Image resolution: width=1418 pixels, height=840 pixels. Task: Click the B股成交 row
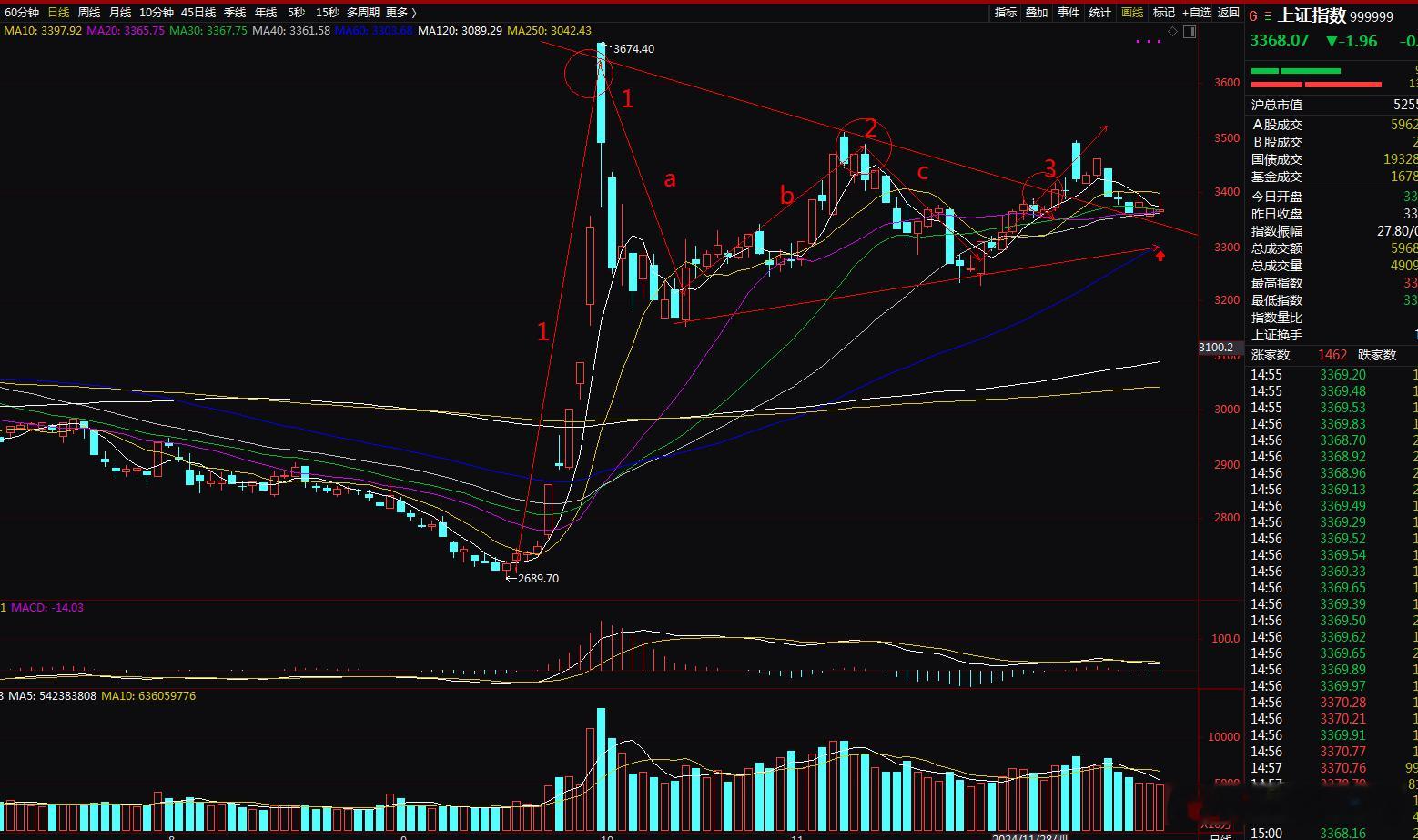tap(1332, 141)
